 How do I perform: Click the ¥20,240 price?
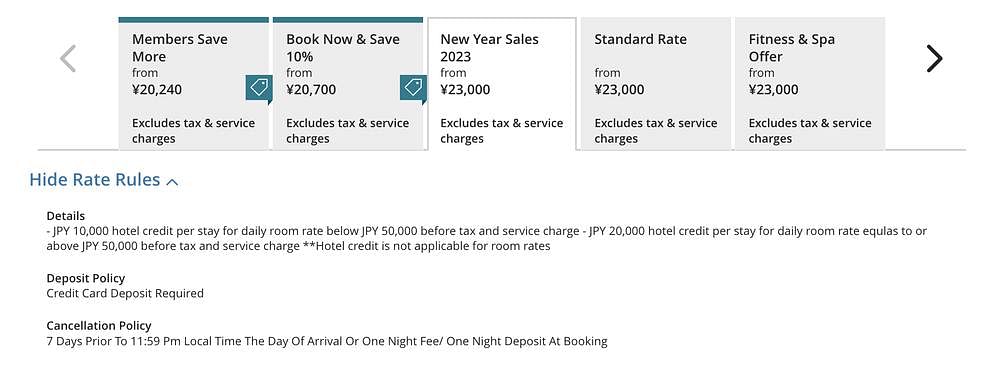(157, 90)
